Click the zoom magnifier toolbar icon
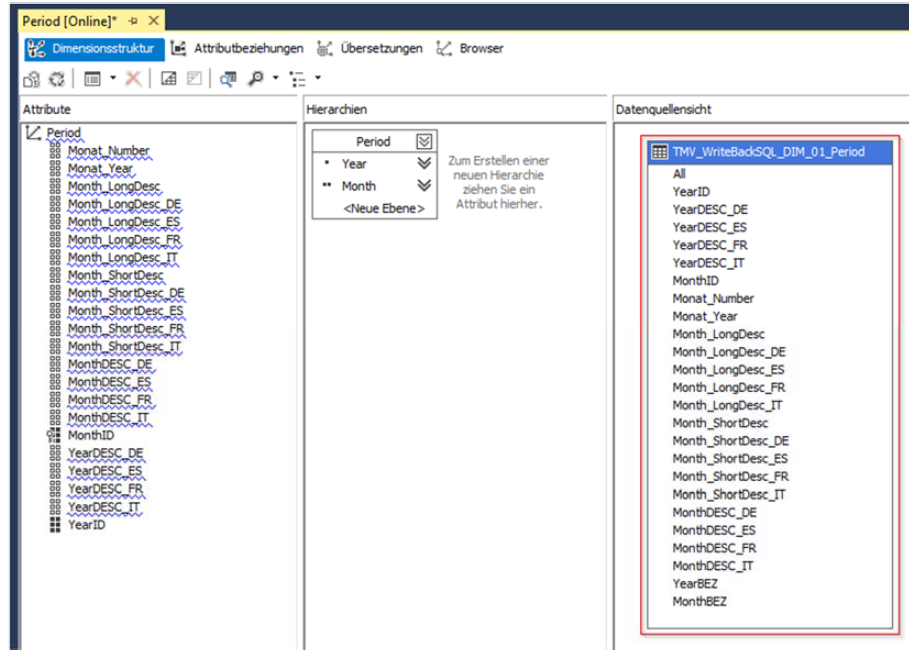The image size is (909, 654). pos(256,77)
